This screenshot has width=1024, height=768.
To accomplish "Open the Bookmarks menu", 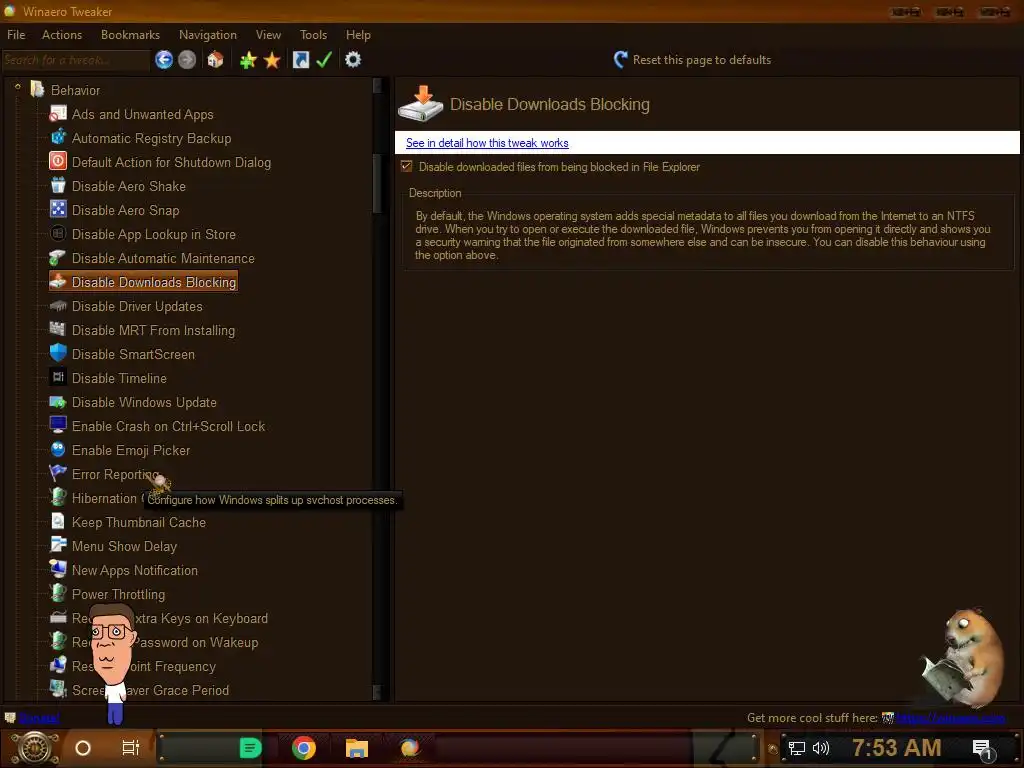I will coord(130,35).
